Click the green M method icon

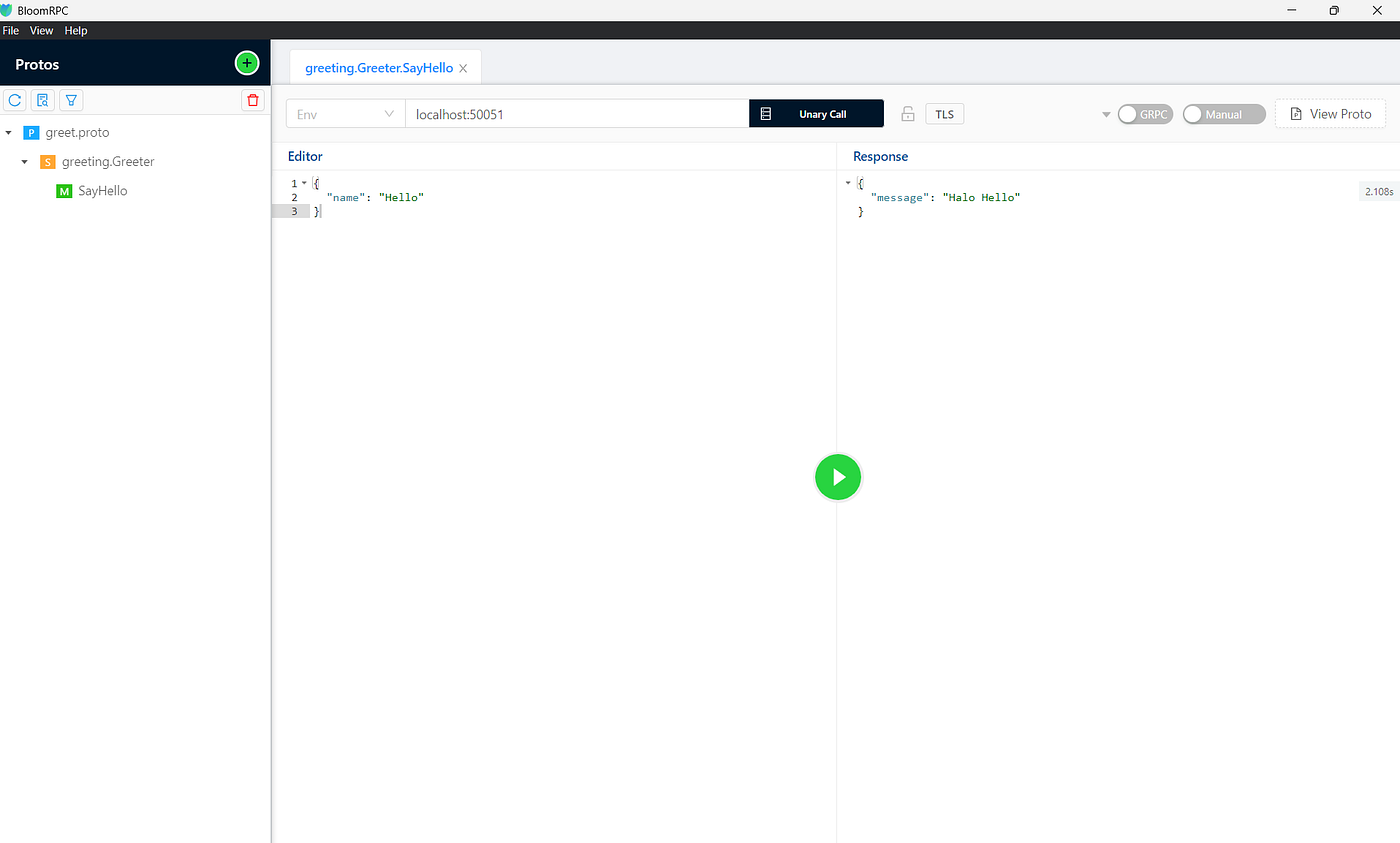(64, 191)
